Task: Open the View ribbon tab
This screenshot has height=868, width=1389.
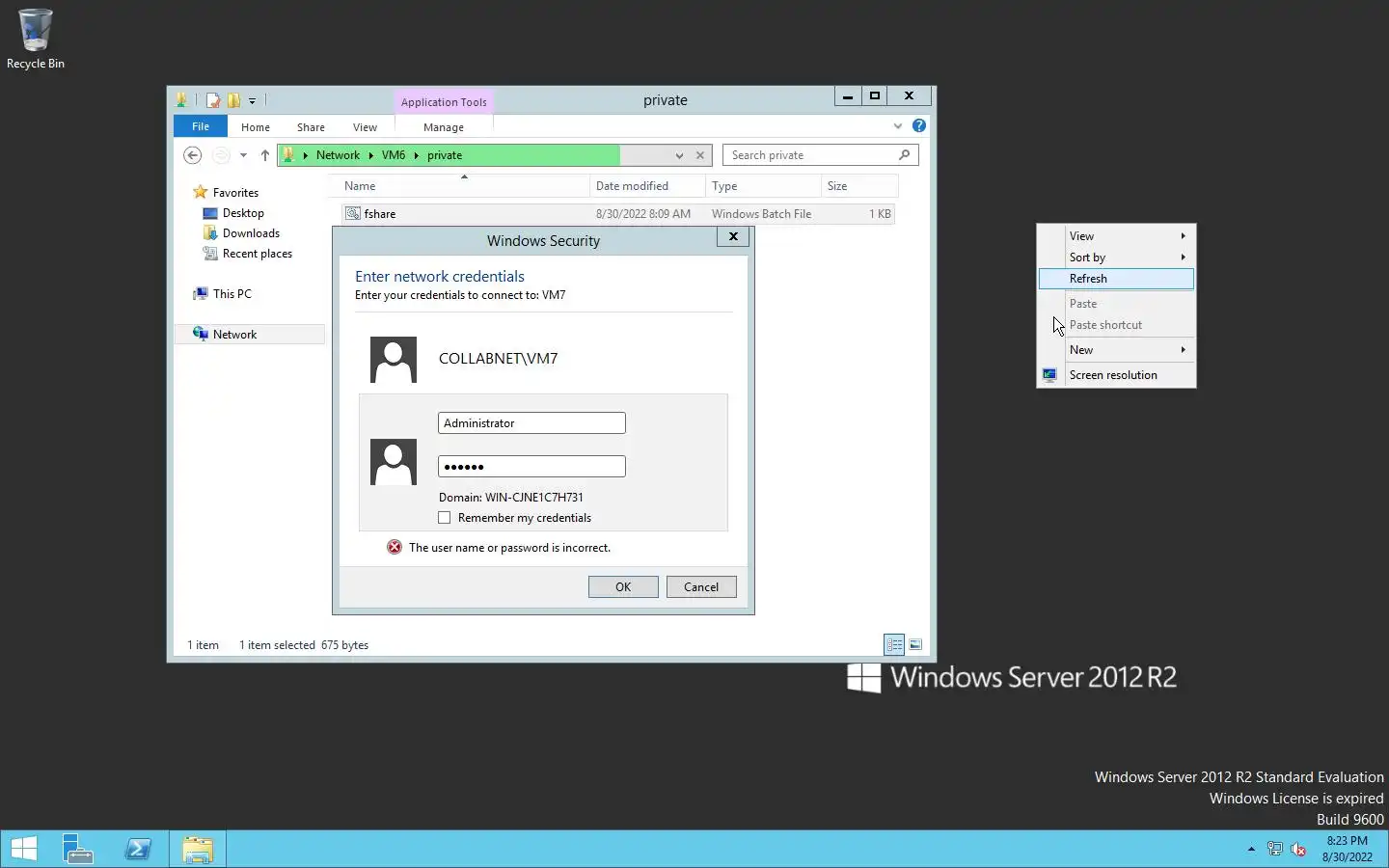Action: coord(365,127)
